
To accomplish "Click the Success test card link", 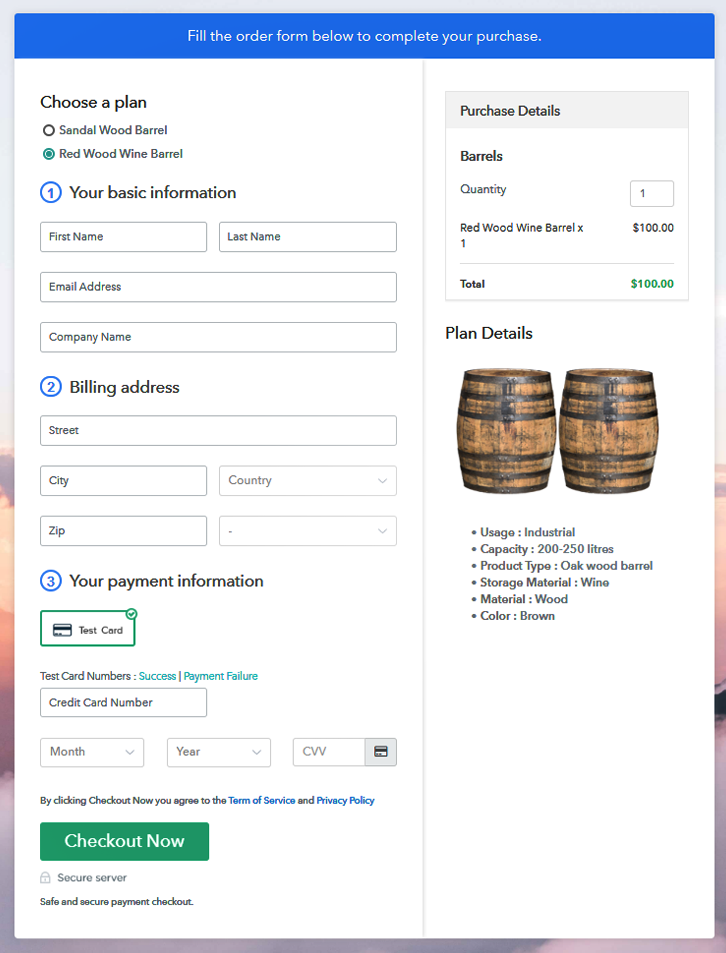I will point(157,676).
